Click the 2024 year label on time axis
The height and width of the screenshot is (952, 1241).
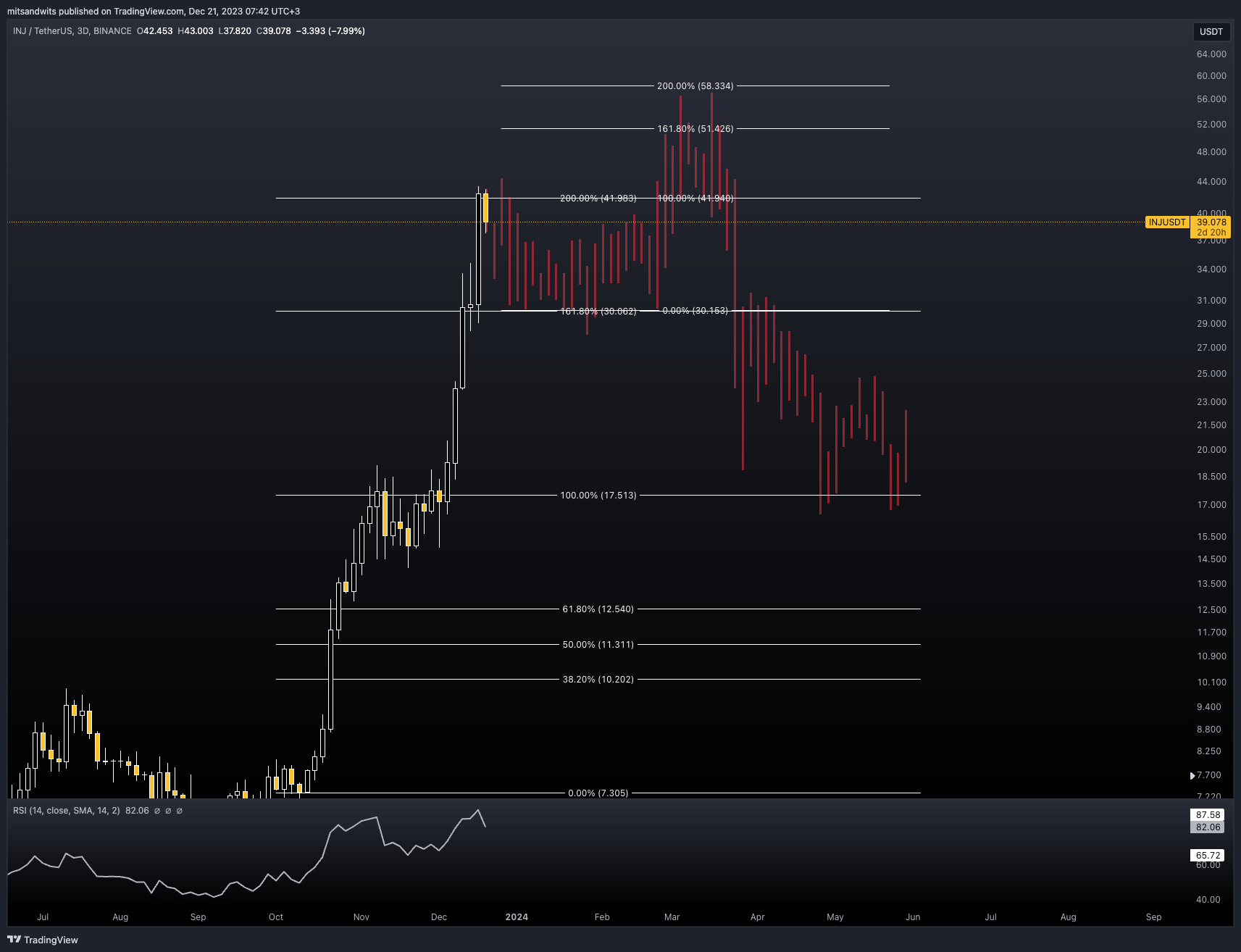tap(517, 917)
